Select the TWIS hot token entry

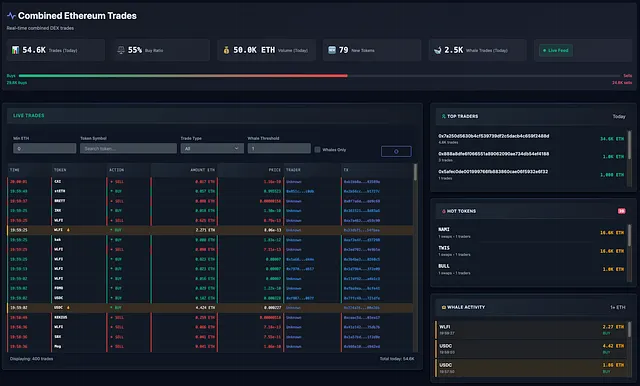531,251
